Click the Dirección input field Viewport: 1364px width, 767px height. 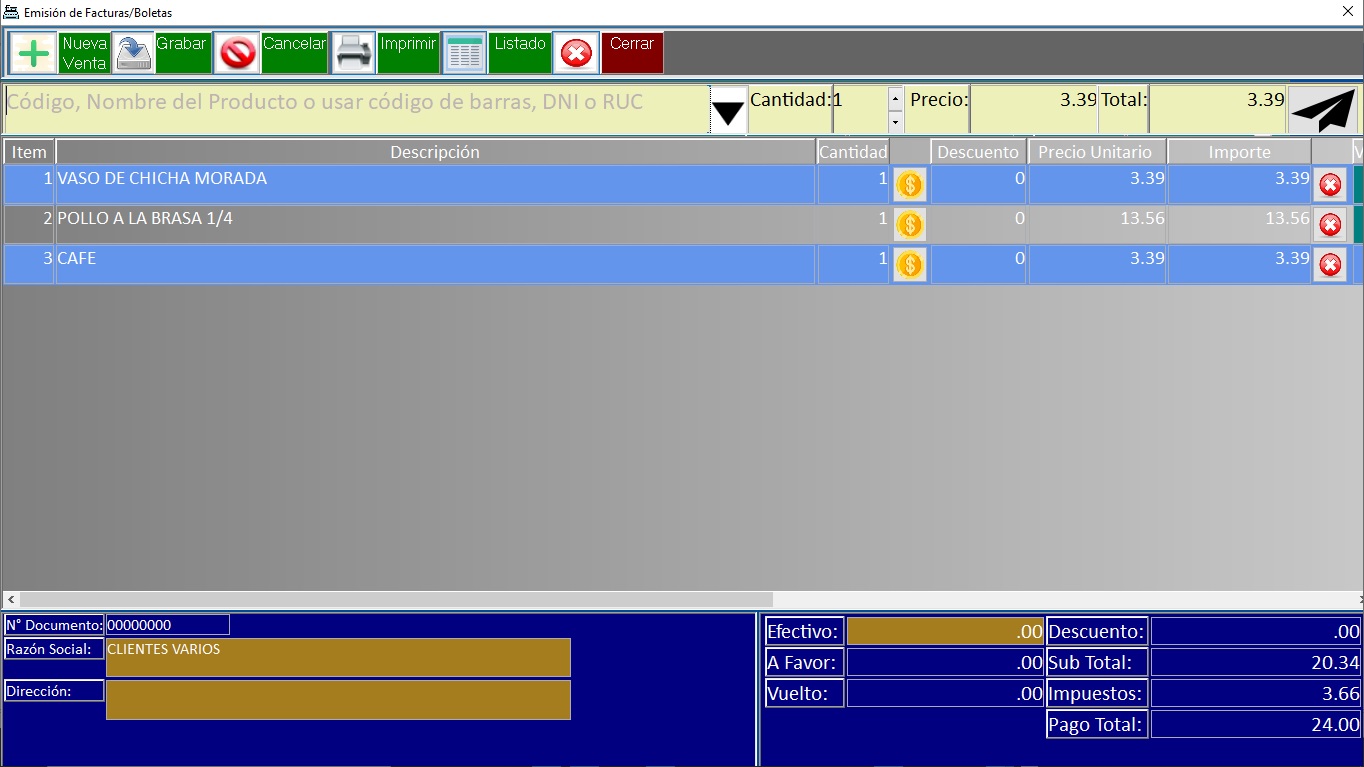pyautogui.click(x=338, y=700)
